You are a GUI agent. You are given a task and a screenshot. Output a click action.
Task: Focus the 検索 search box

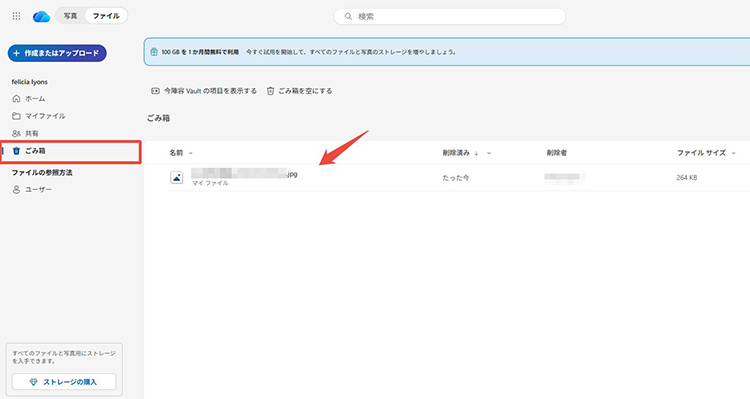(x=450, y=16)
